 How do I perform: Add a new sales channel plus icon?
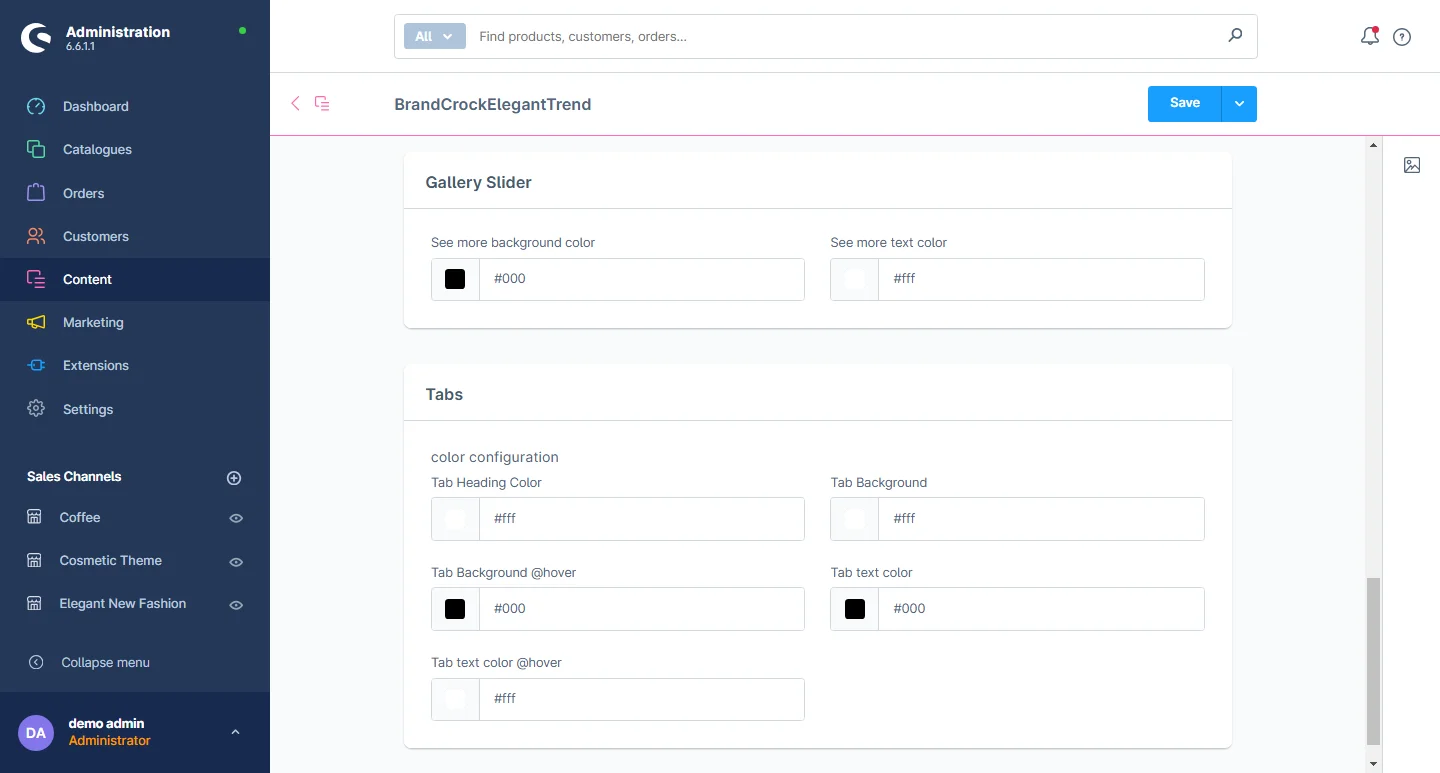pyautogui.click(x=234, y=478)
